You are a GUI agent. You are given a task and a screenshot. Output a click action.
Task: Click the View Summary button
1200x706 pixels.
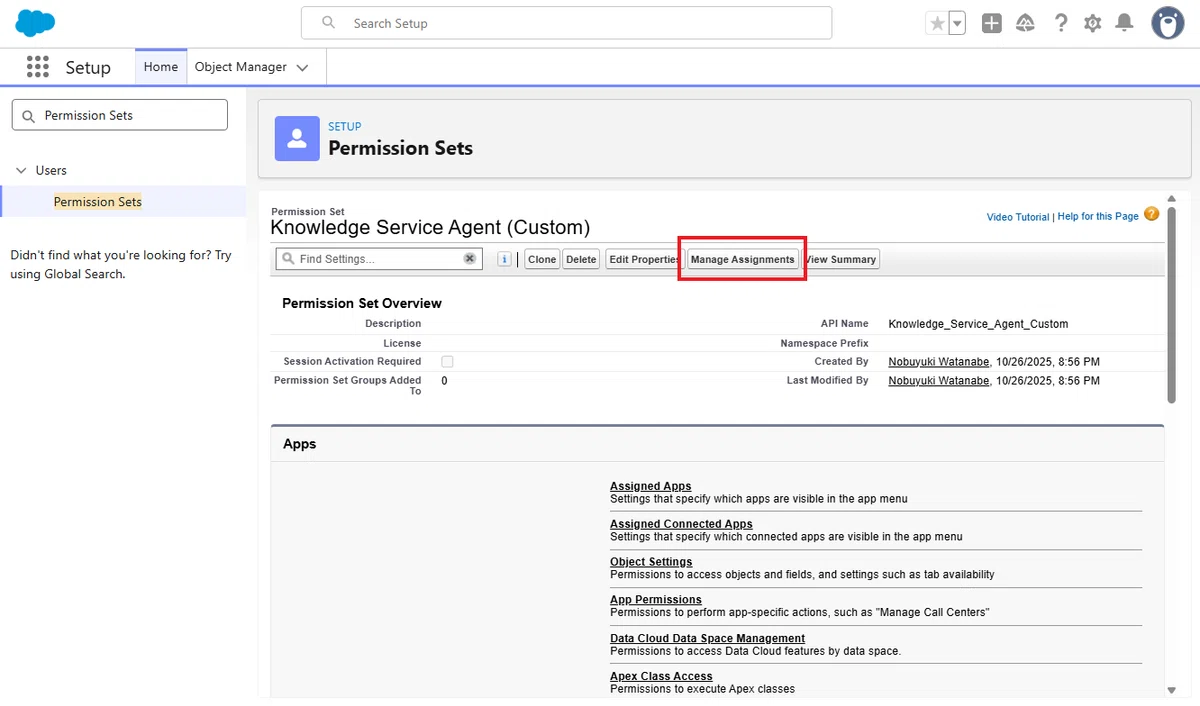(841, 259)
